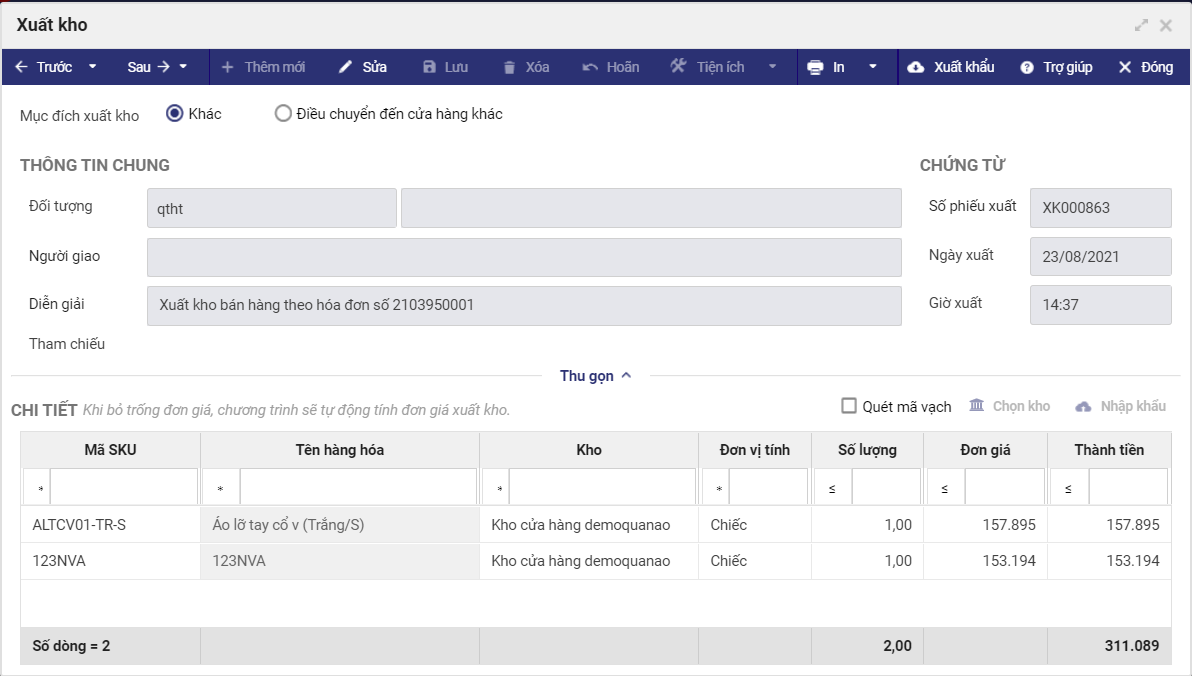Open the dropdown arrow next to In
1192x676 pixels.
[873, 67]
